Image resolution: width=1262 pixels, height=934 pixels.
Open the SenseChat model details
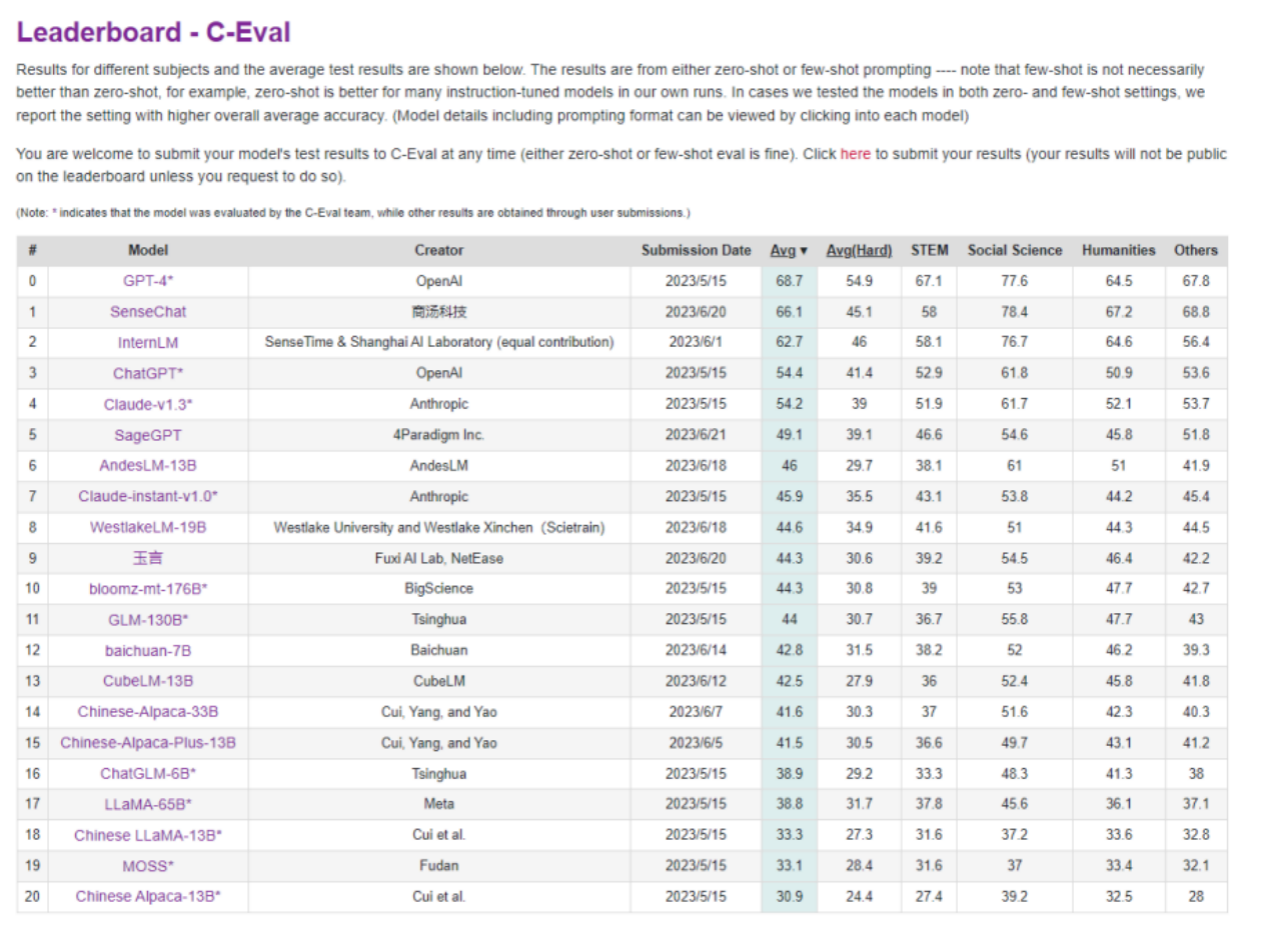click(148, 312)
